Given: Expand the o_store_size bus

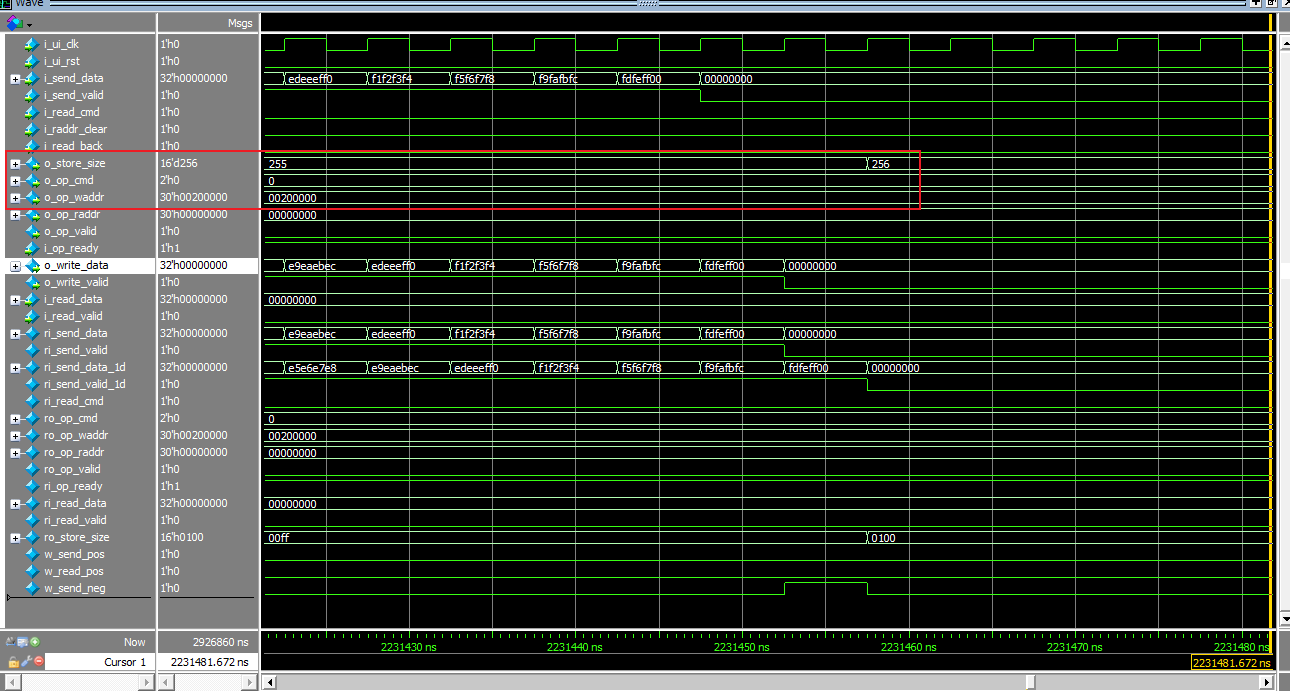Looking at the screenshot, I should 15,163.
